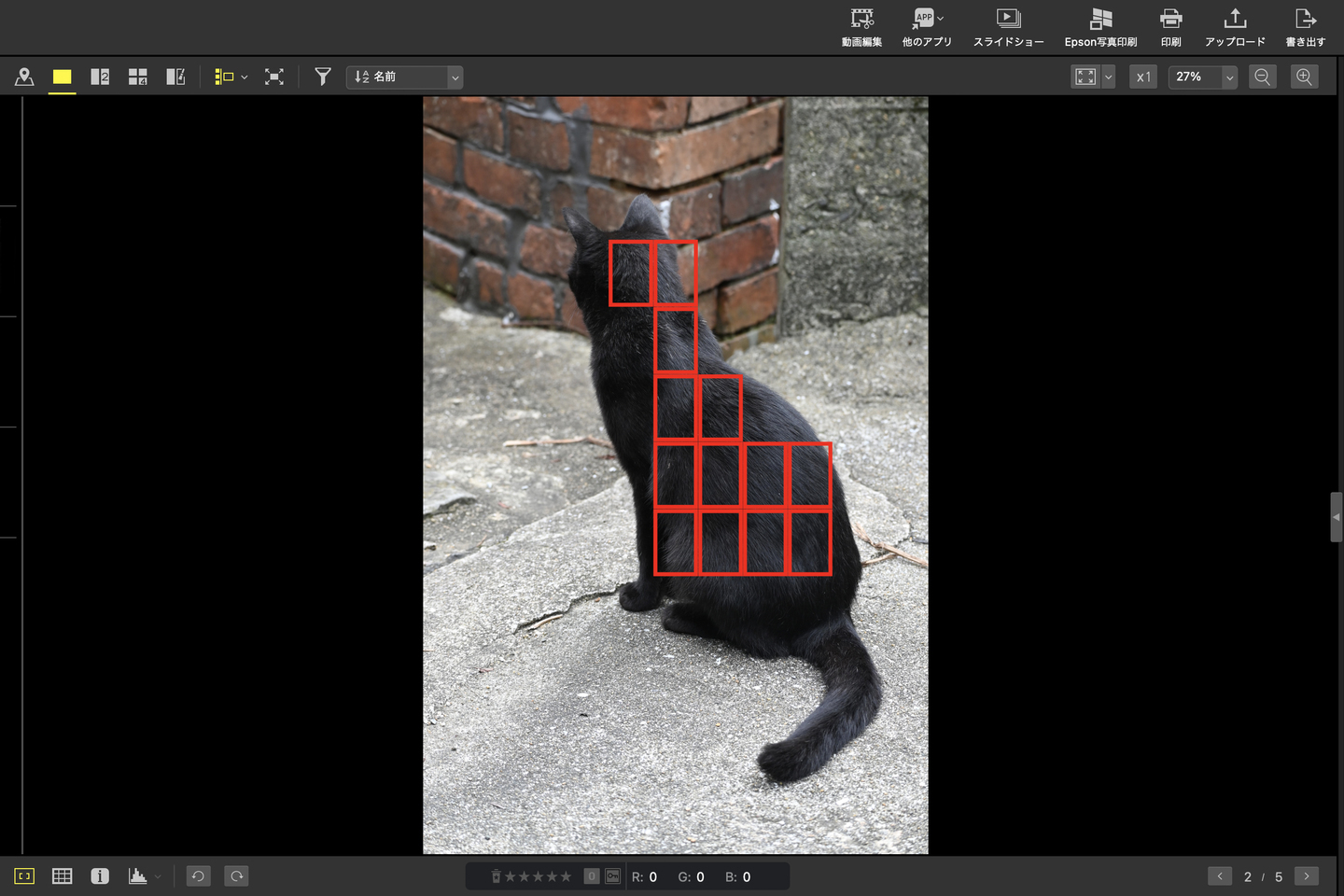This screenshot has width=1344, height=896.
Task: Zoom in with the plus magnifier
Action: coord(1304,77)
